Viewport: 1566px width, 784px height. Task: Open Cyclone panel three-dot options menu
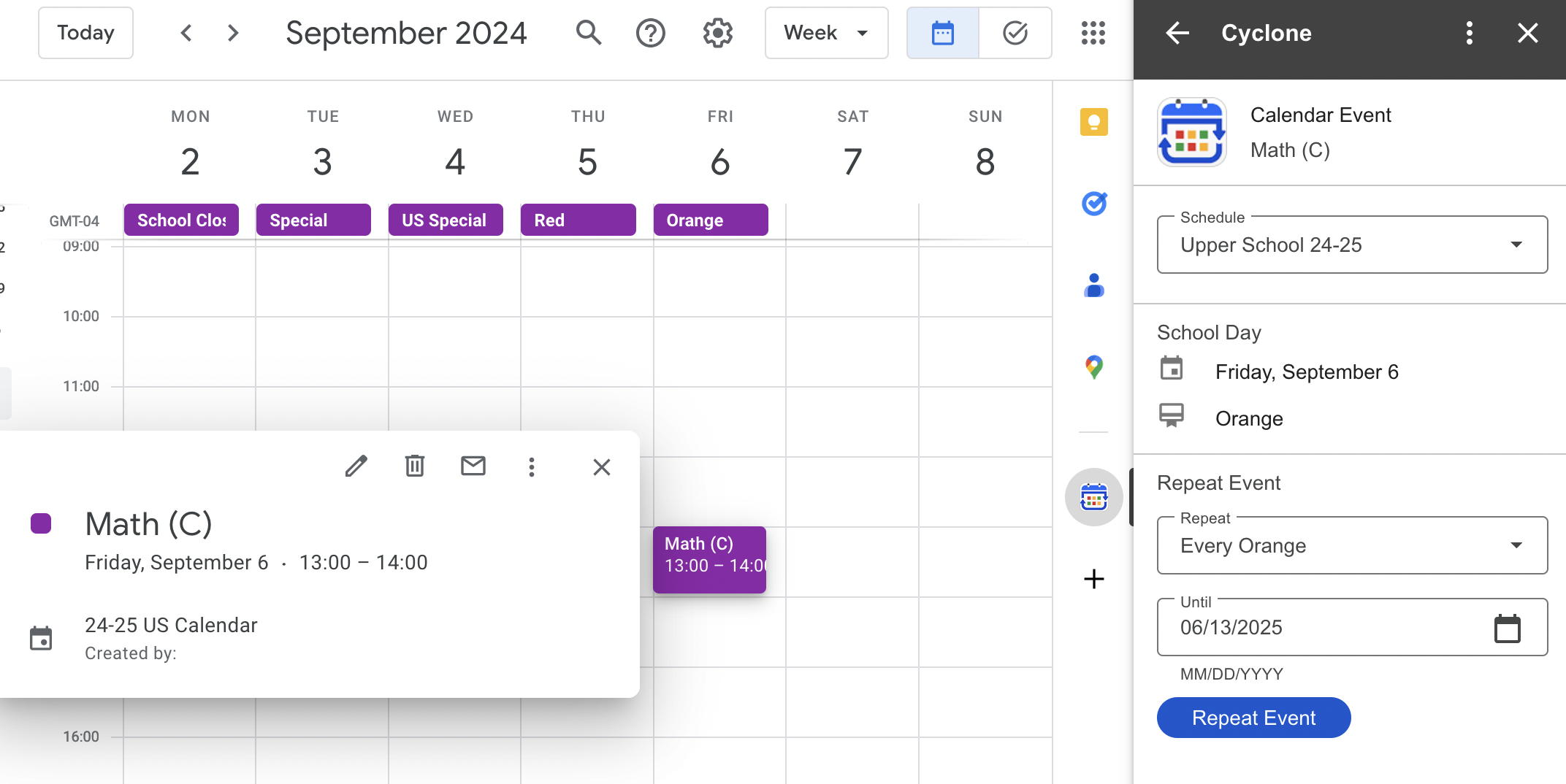click(1469, 33)
